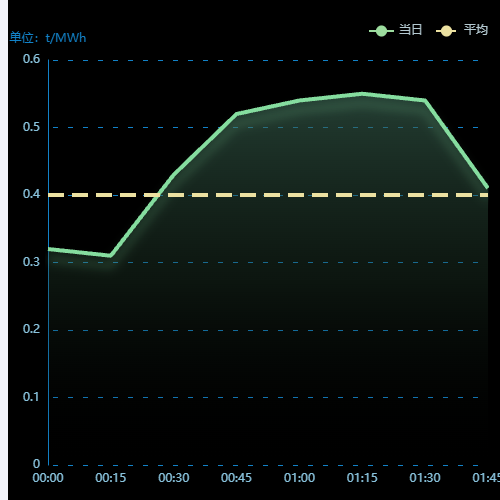Click the 0.6 y-axis label
Image resolution: width=500 pixels, height=500 pixels.
pyautogui.click(x=31, y=59)
